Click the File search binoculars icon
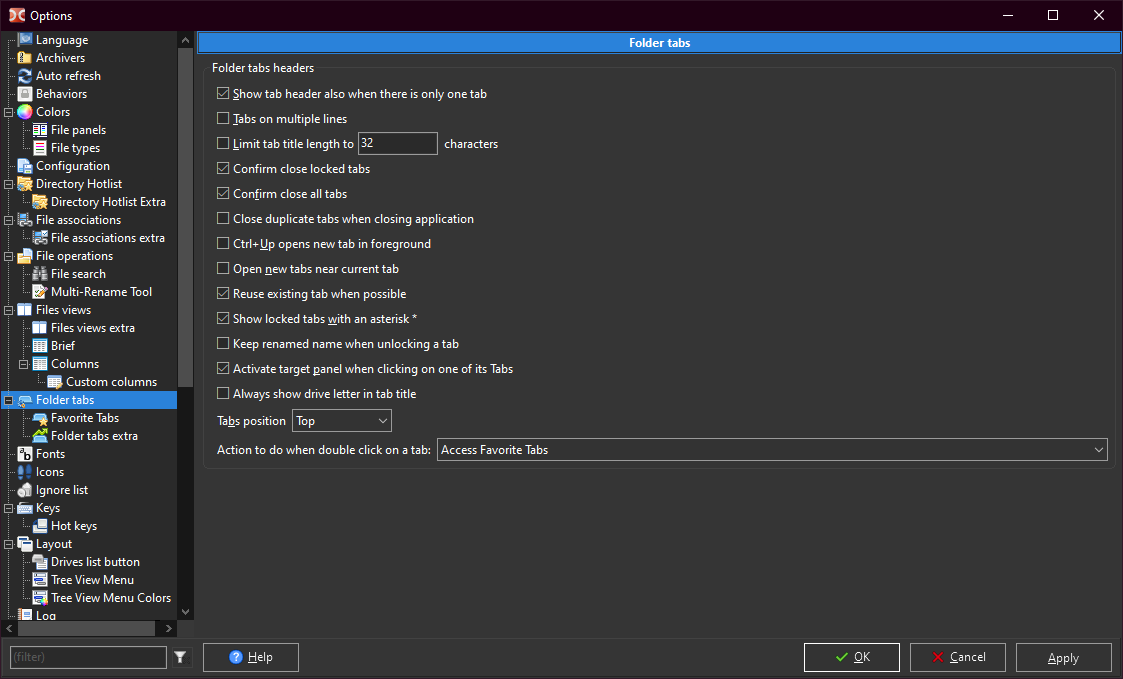This screenshot has height=679, width=1123. pos(40,274)
